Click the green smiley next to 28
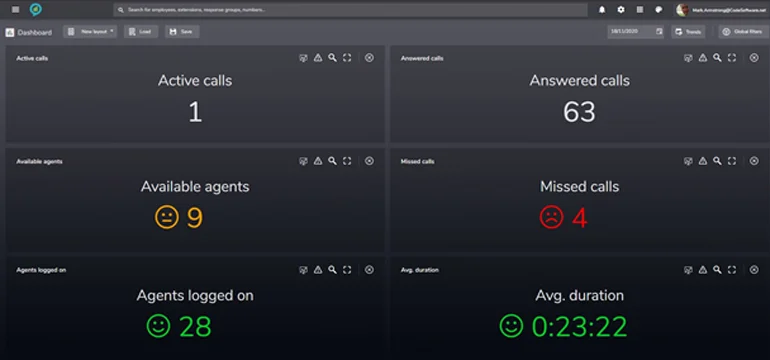Screen dimensions: 770x360 (159, 326)
